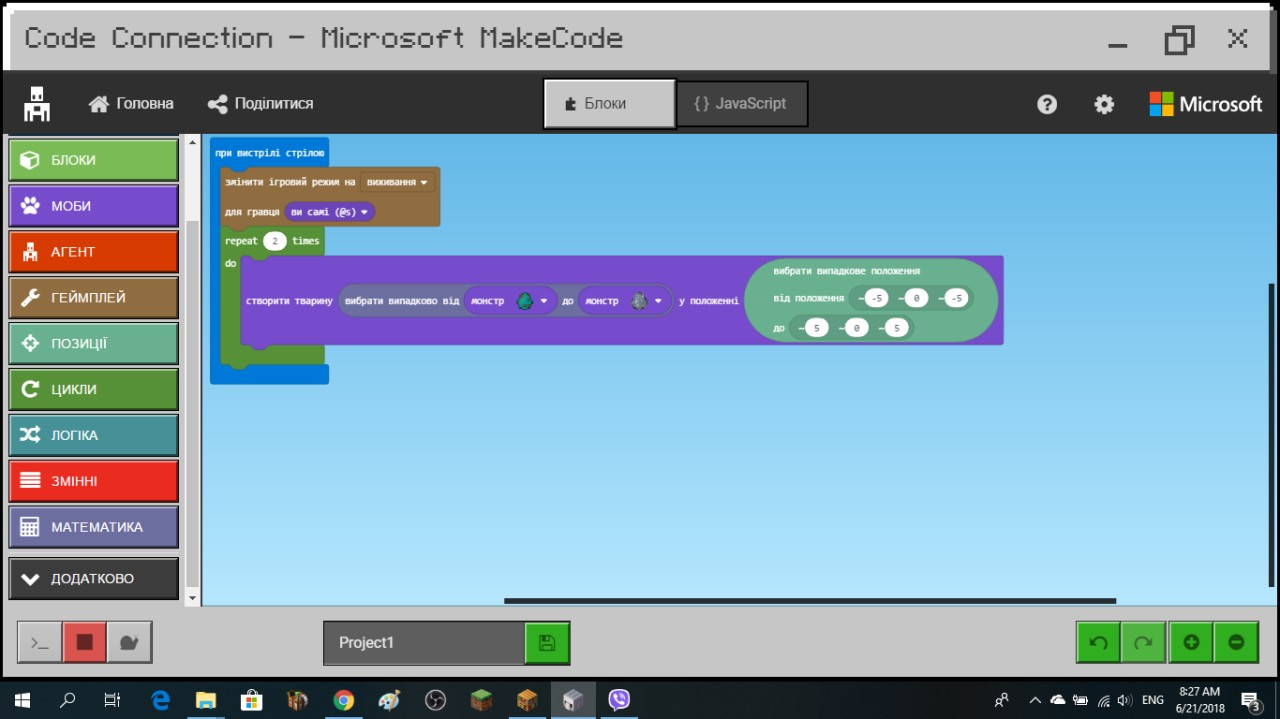This screenshot has width=1280, height=719.
Task: Open the ПОЗИЦІЇ category
Action: (93, 344)
